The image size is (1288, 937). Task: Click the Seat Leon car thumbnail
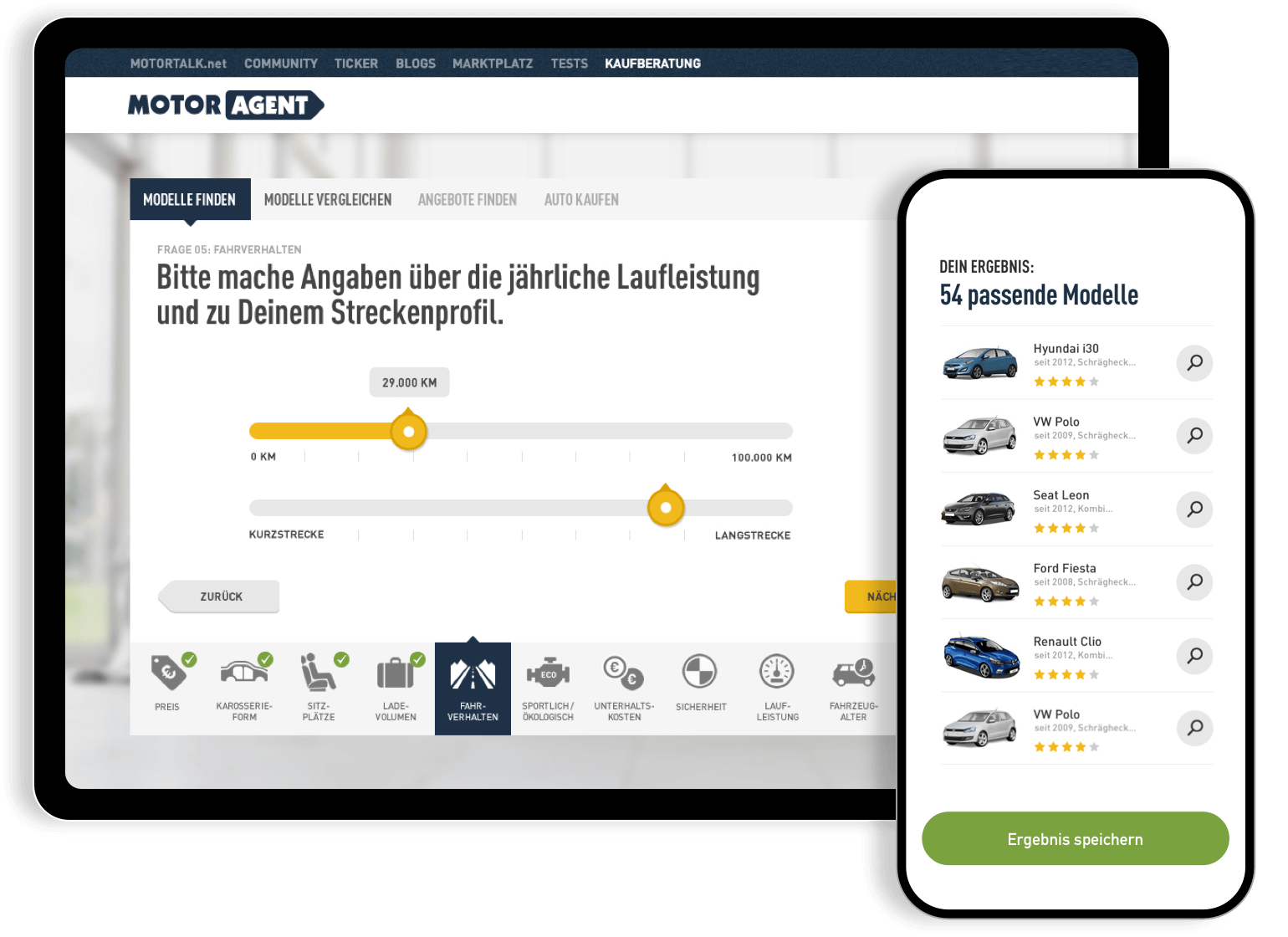(979, 509)
